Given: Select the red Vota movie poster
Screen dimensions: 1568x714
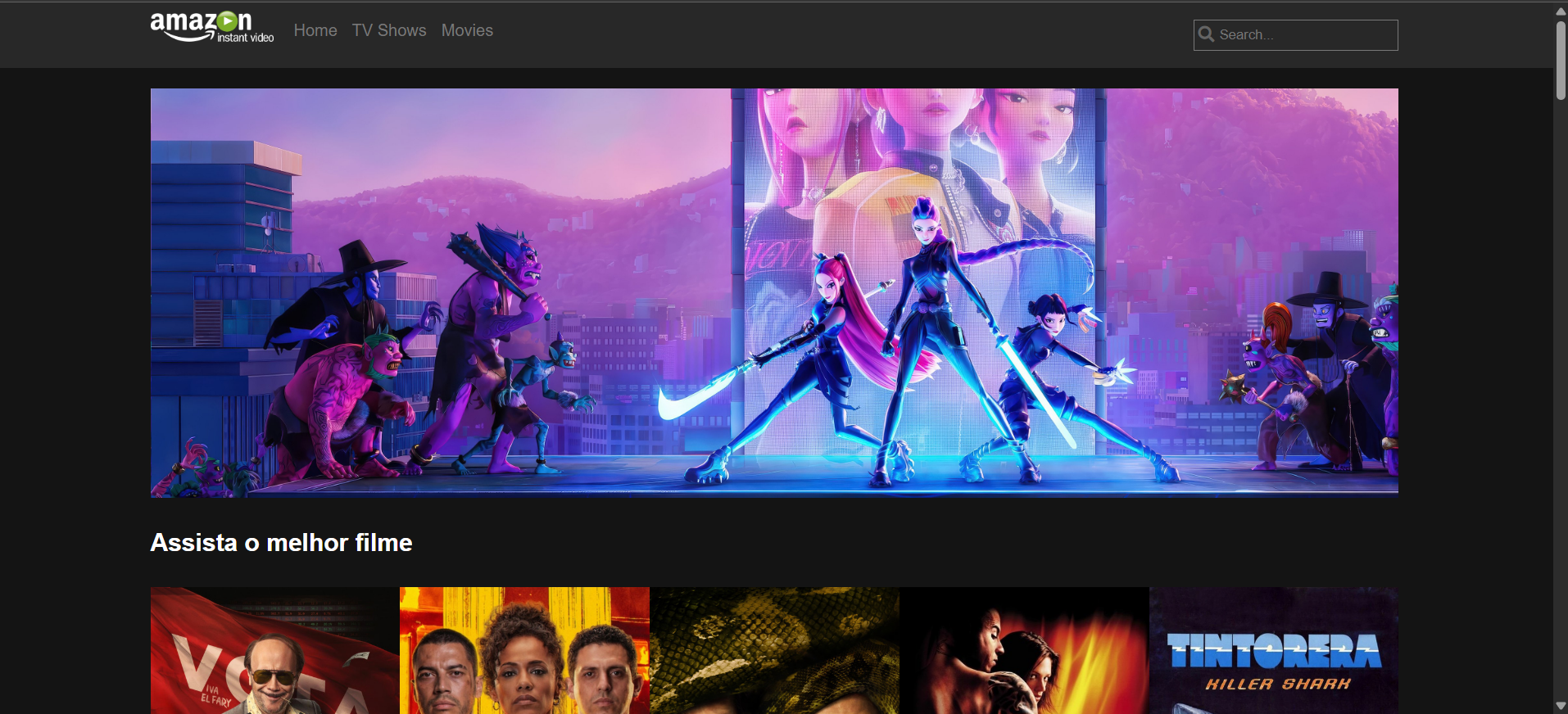Looking at the screenshot, I should [x=274, y=650].
